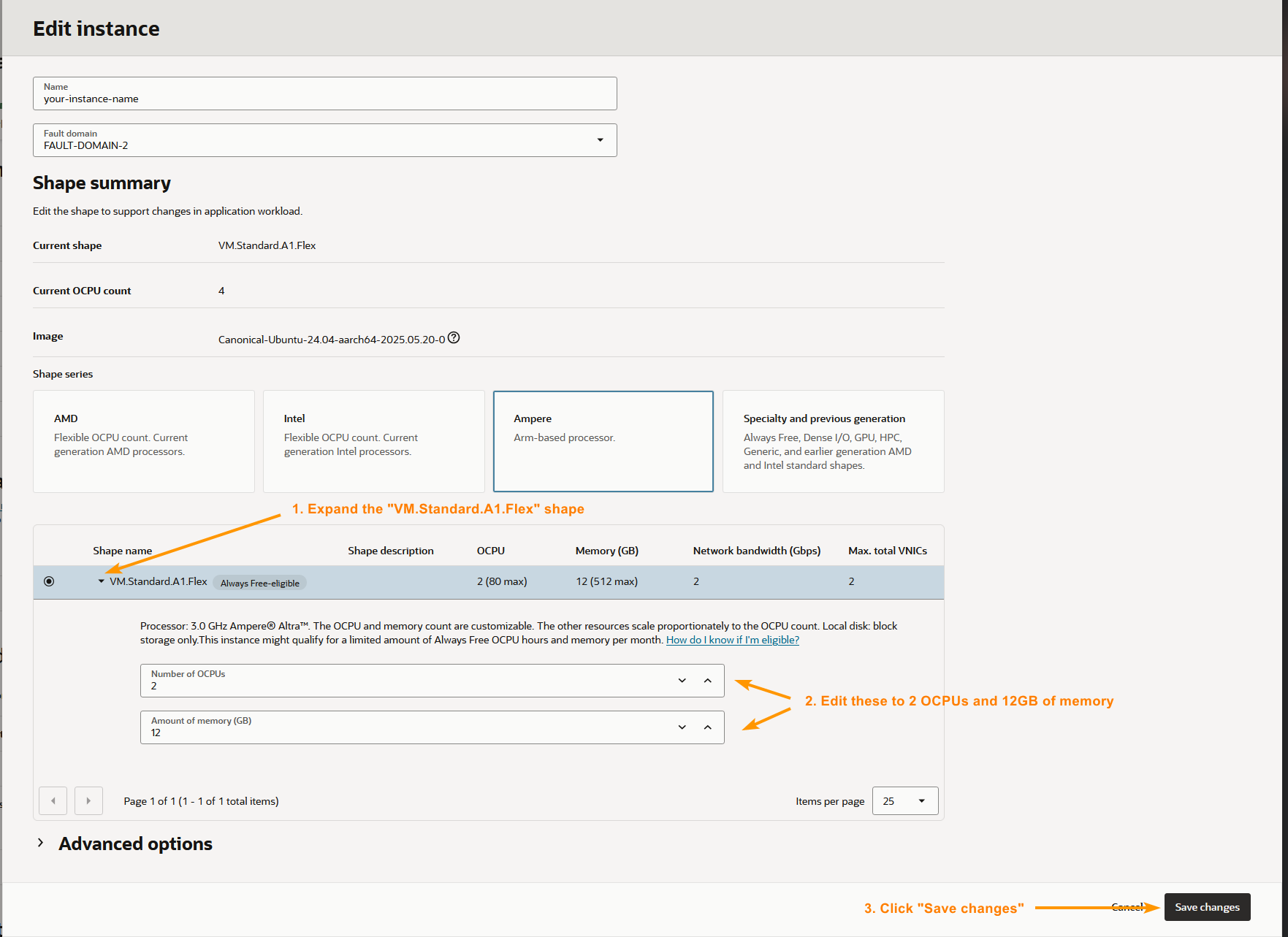
Task: Click the Always Free-eligible badge
Action: (x=260, y=583)
